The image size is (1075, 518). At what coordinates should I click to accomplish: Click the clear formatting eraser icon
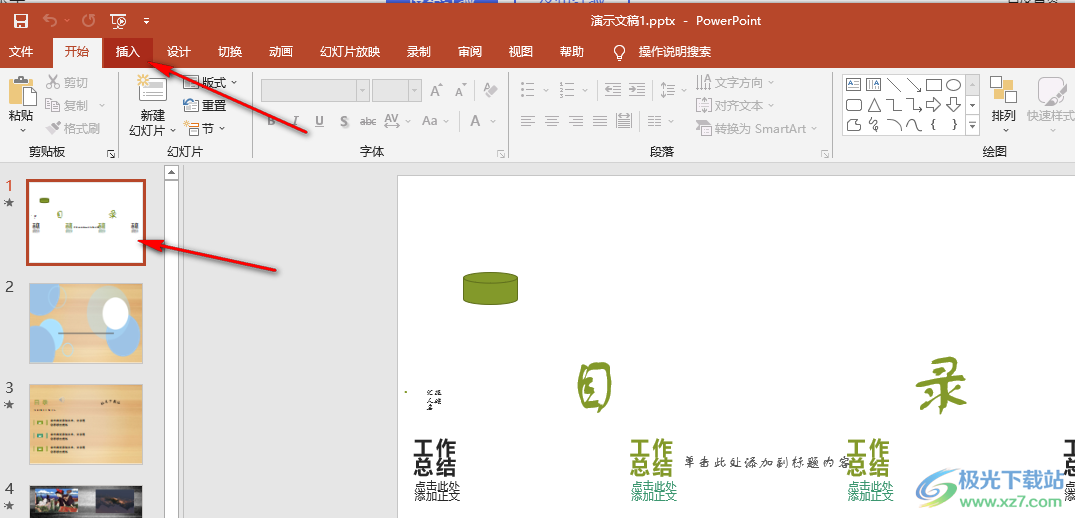pyautogui.click(x=490, y=90)
